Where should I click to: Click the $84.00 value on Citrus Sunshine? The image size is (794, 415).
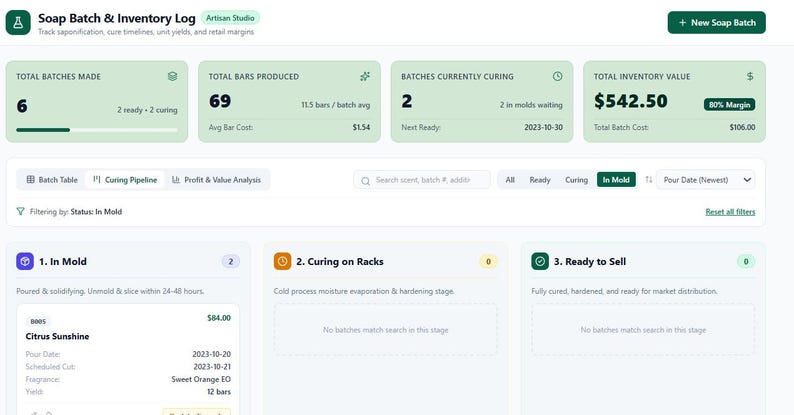[x=219, y=318]
